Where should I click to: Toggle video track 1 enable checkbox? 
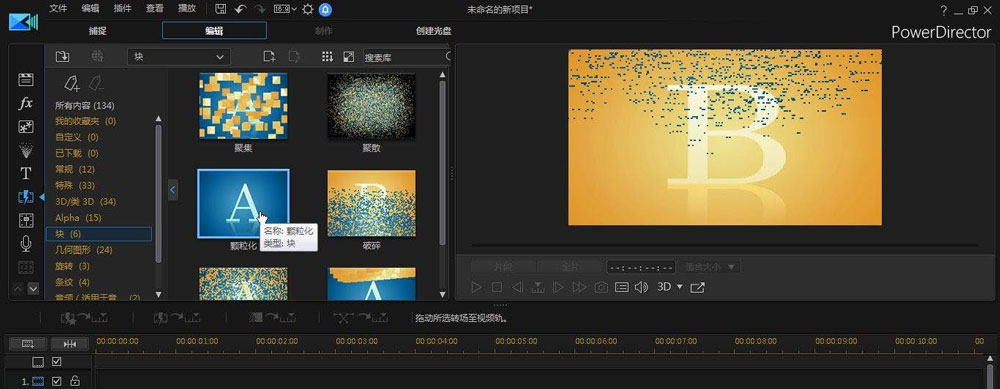pyautogui.click(x=57, y=381)
